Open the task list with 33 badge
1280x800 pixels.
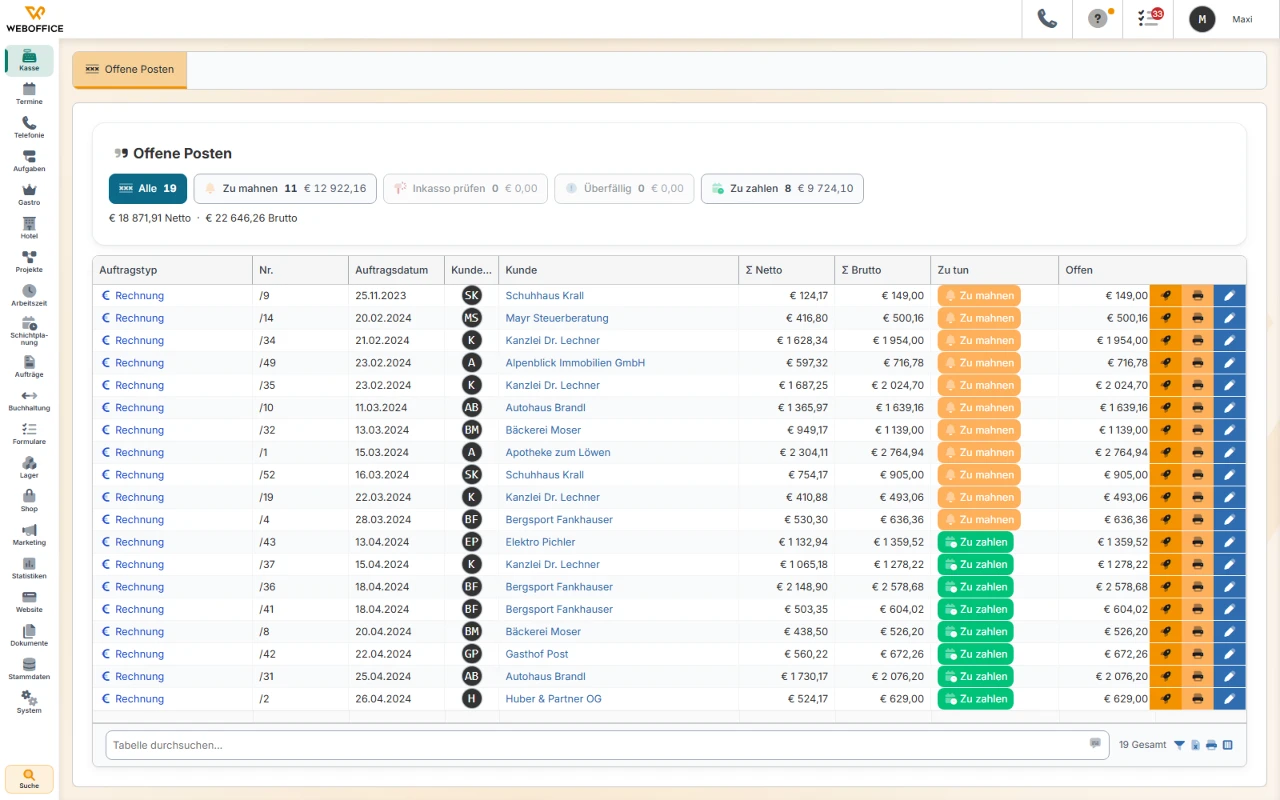pyautogui.click(x=1148, y=19)
